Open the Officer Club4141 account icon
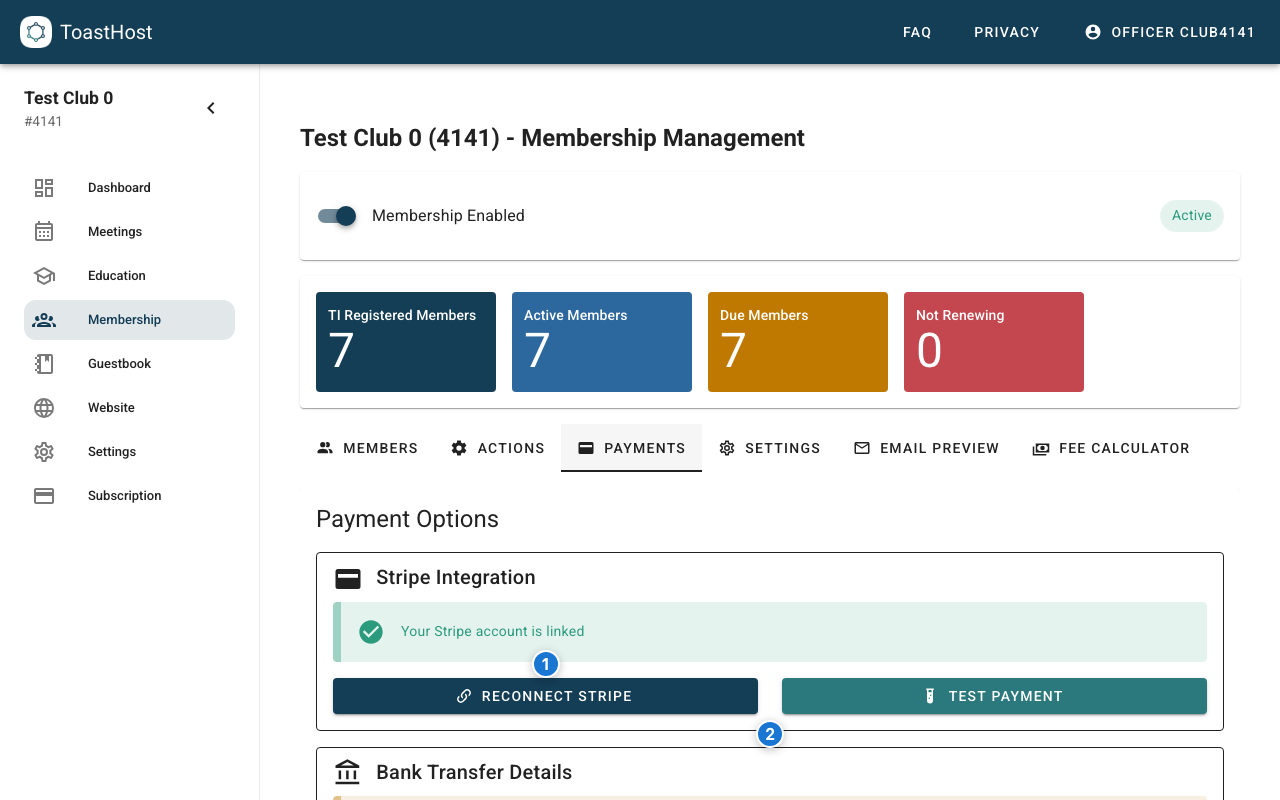Screen dimensions: 1280x800 click(1092, 31)
